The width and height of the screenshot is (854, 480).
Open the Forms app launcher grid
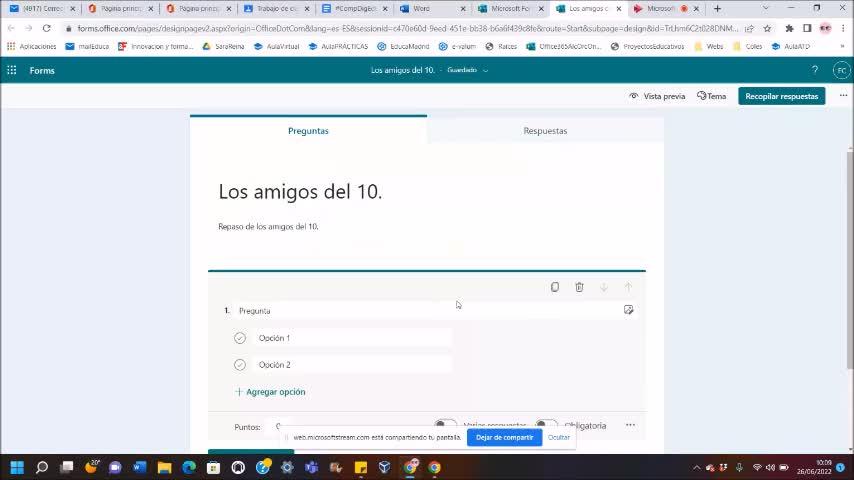11,70
